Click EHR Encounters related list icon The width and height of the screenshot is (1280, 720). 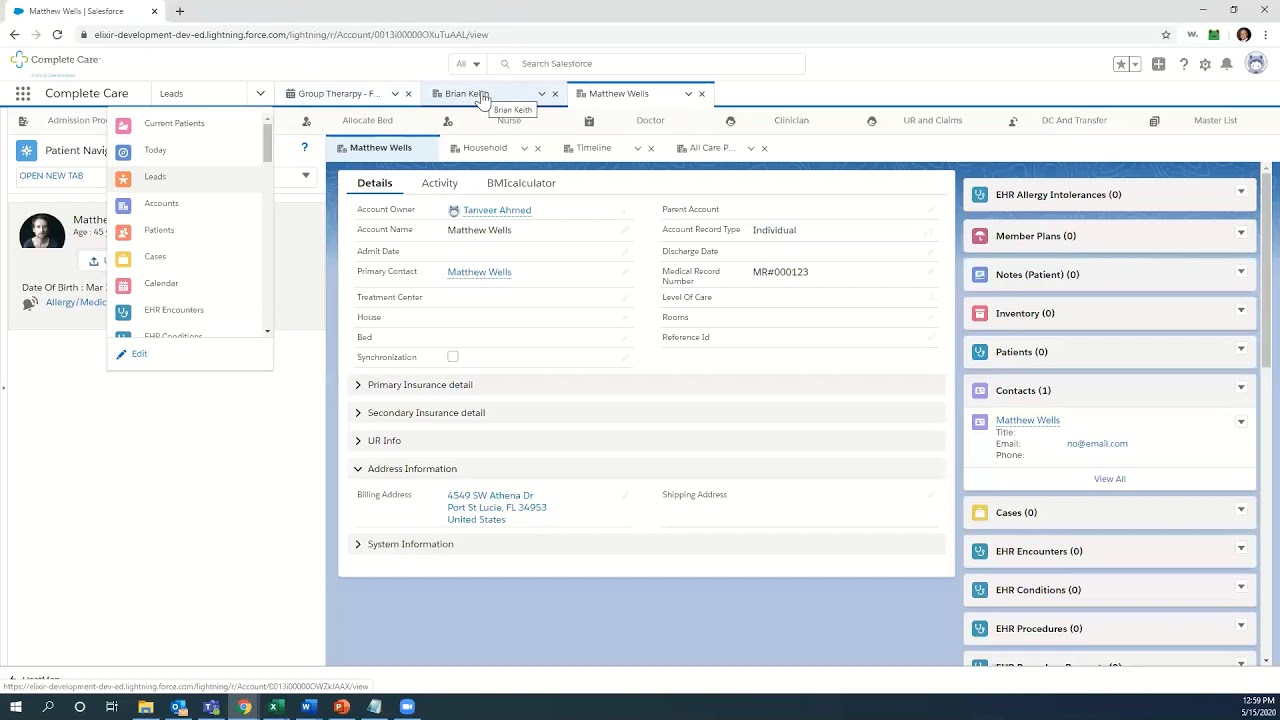tap(980, 551)
